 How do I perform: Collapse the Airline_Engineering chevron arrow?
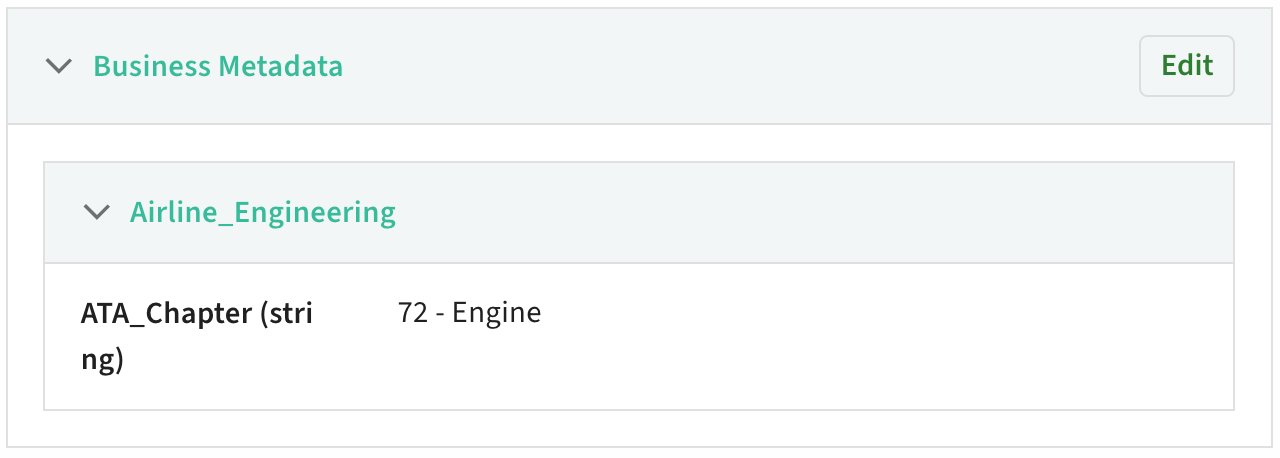click(x=96, y=212)
